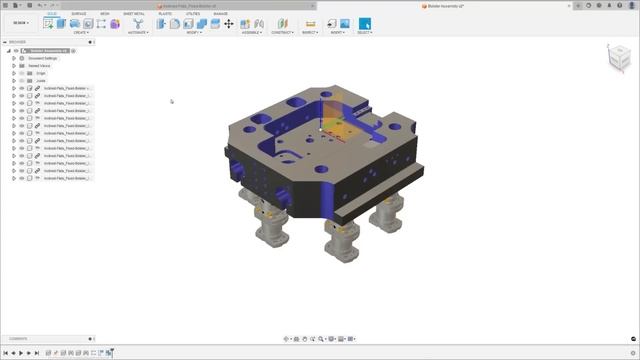Expand the Document Settings node
This screenshot has width=640, height=360.
[14, 58]
